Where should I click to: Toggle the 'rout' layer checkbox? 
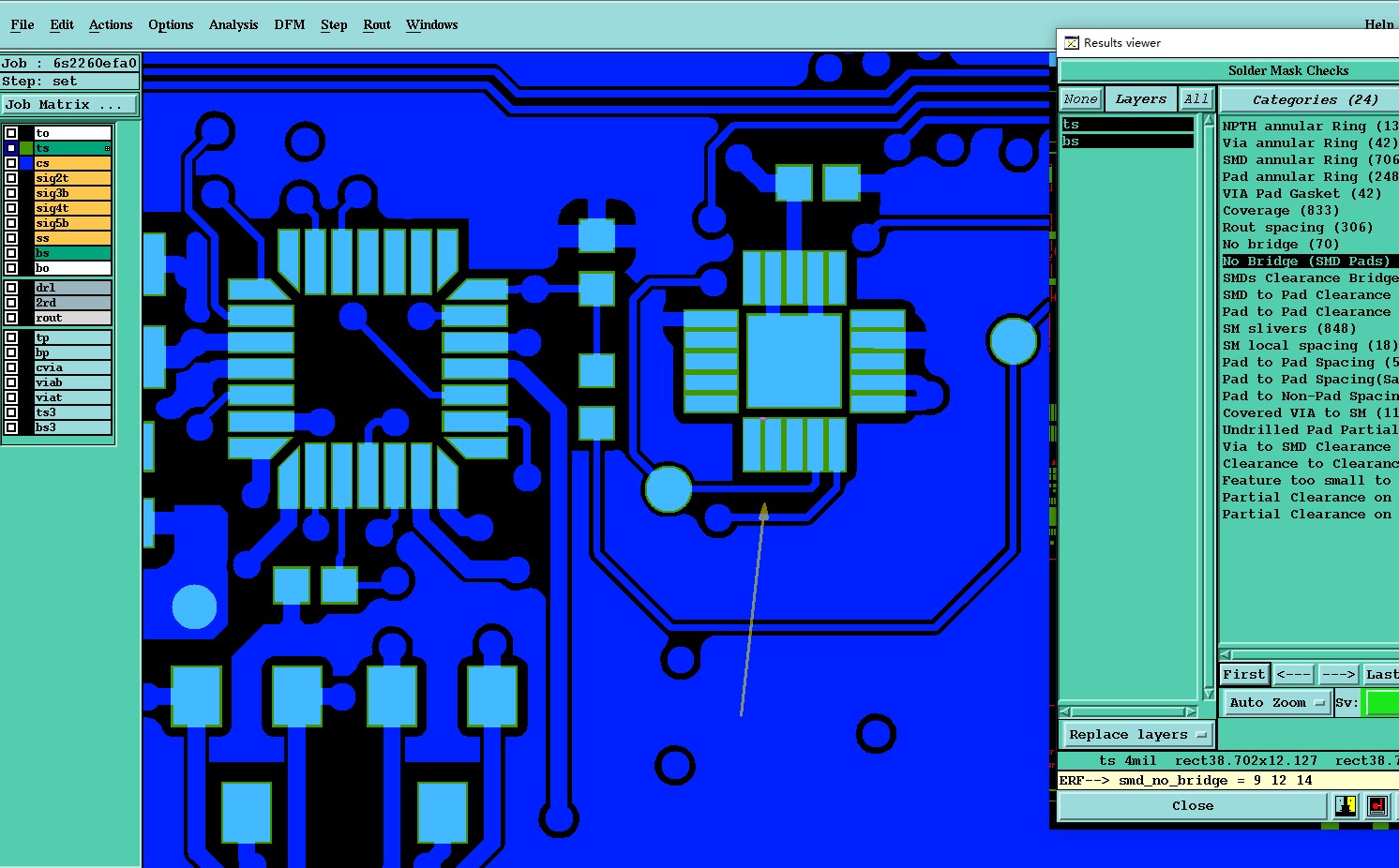pos(11,318)
